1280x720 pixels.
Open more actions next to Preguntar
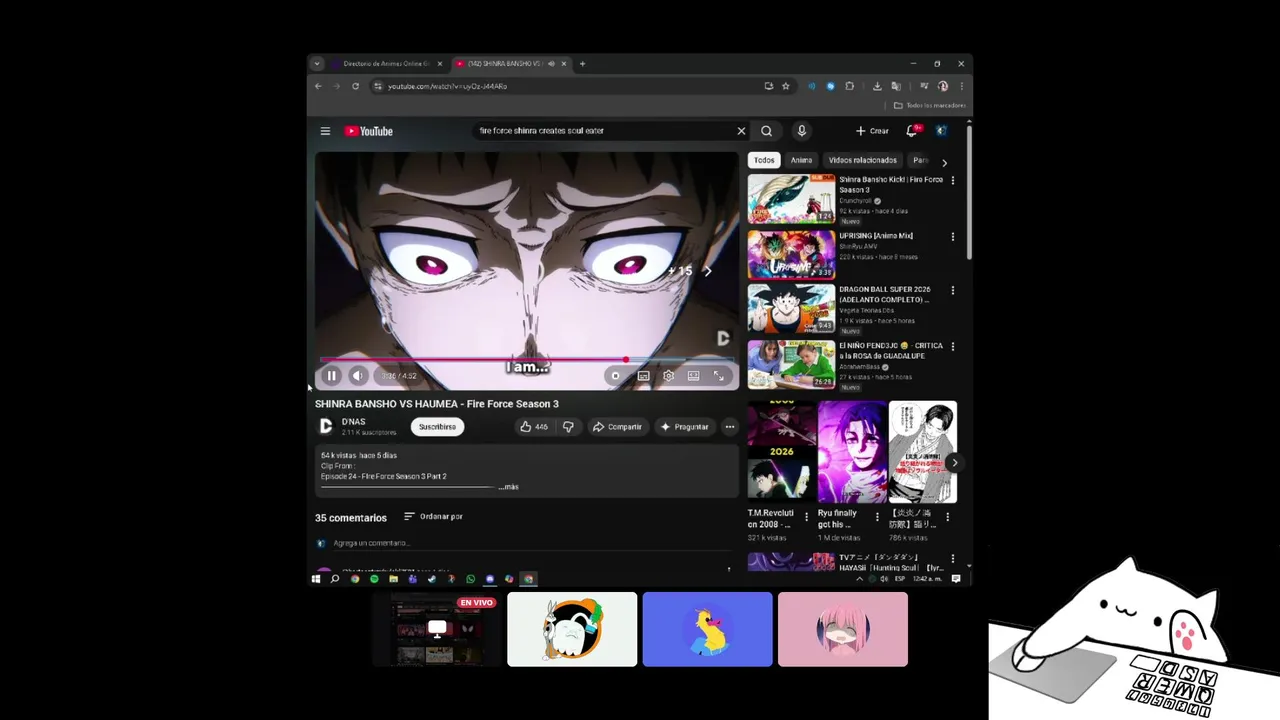pos(730,427)
